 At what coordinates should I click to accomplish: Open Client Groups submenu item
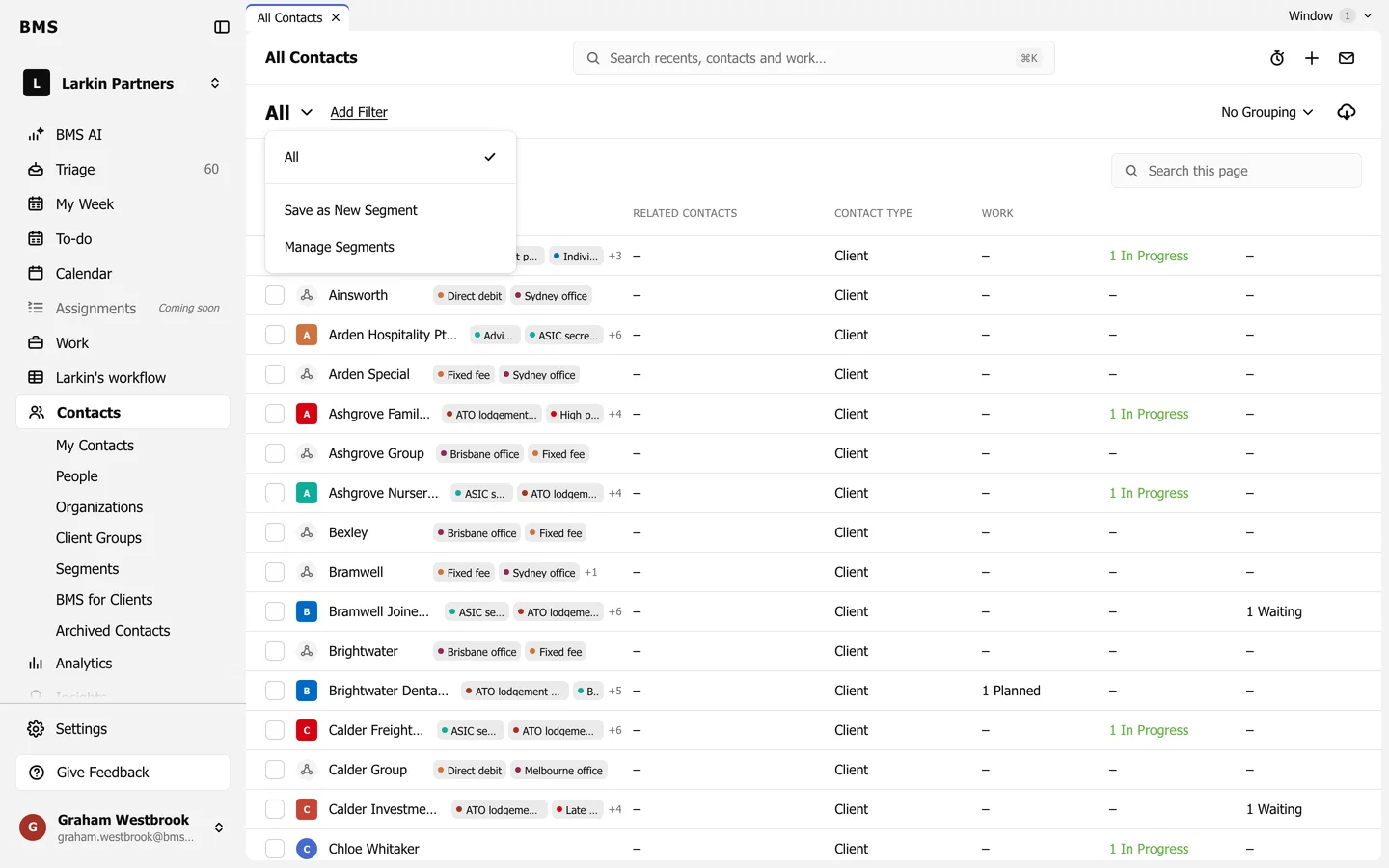[98, 538]
